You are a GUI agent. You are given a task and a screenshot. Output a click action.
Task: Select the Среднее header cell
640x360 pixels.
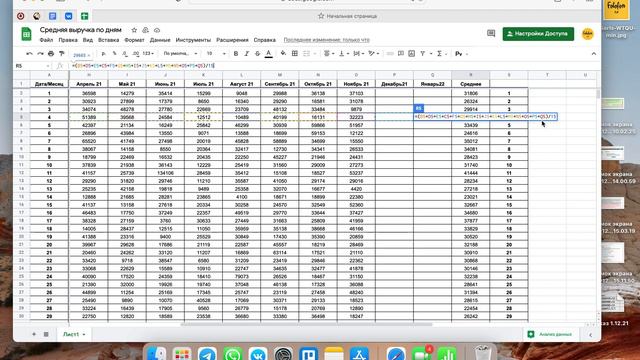click(470, 84)
